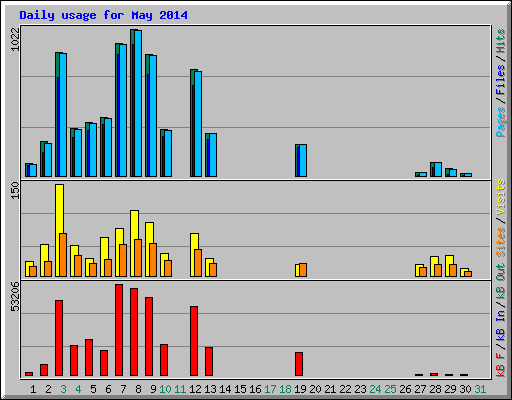Click the cyan pages bar above day 1
This screenshot has height=400, width=512.
pos(33,171)
